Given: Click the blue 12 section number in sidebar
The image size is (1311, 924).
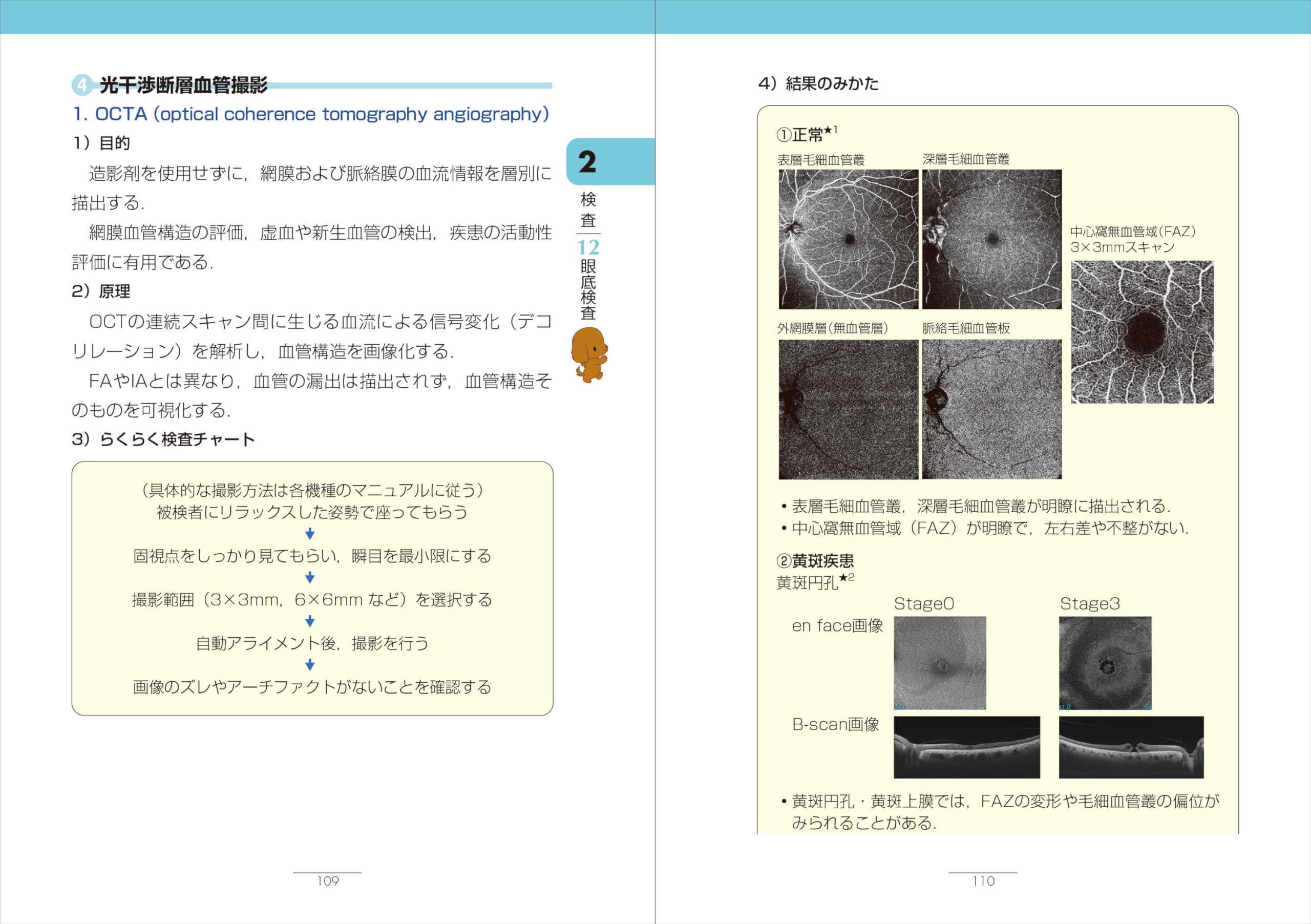Looking at the screenshot, I should (588, 247).
